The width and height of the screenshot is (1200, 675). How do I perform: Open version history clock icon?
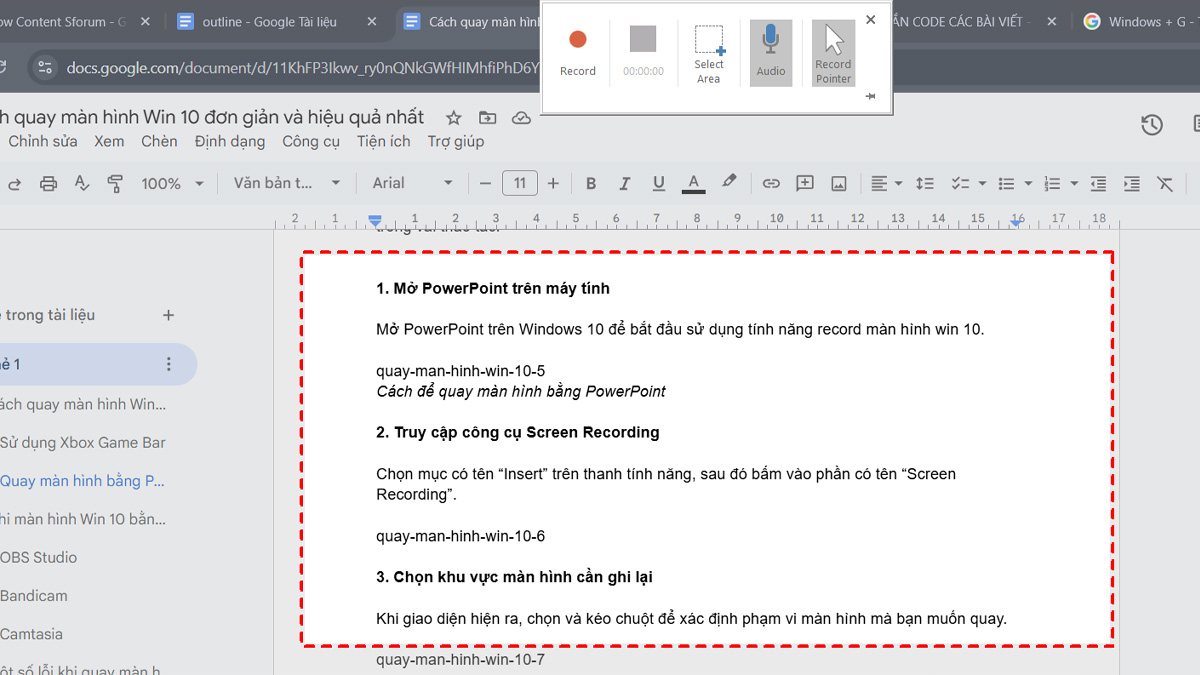point(1152,124)
